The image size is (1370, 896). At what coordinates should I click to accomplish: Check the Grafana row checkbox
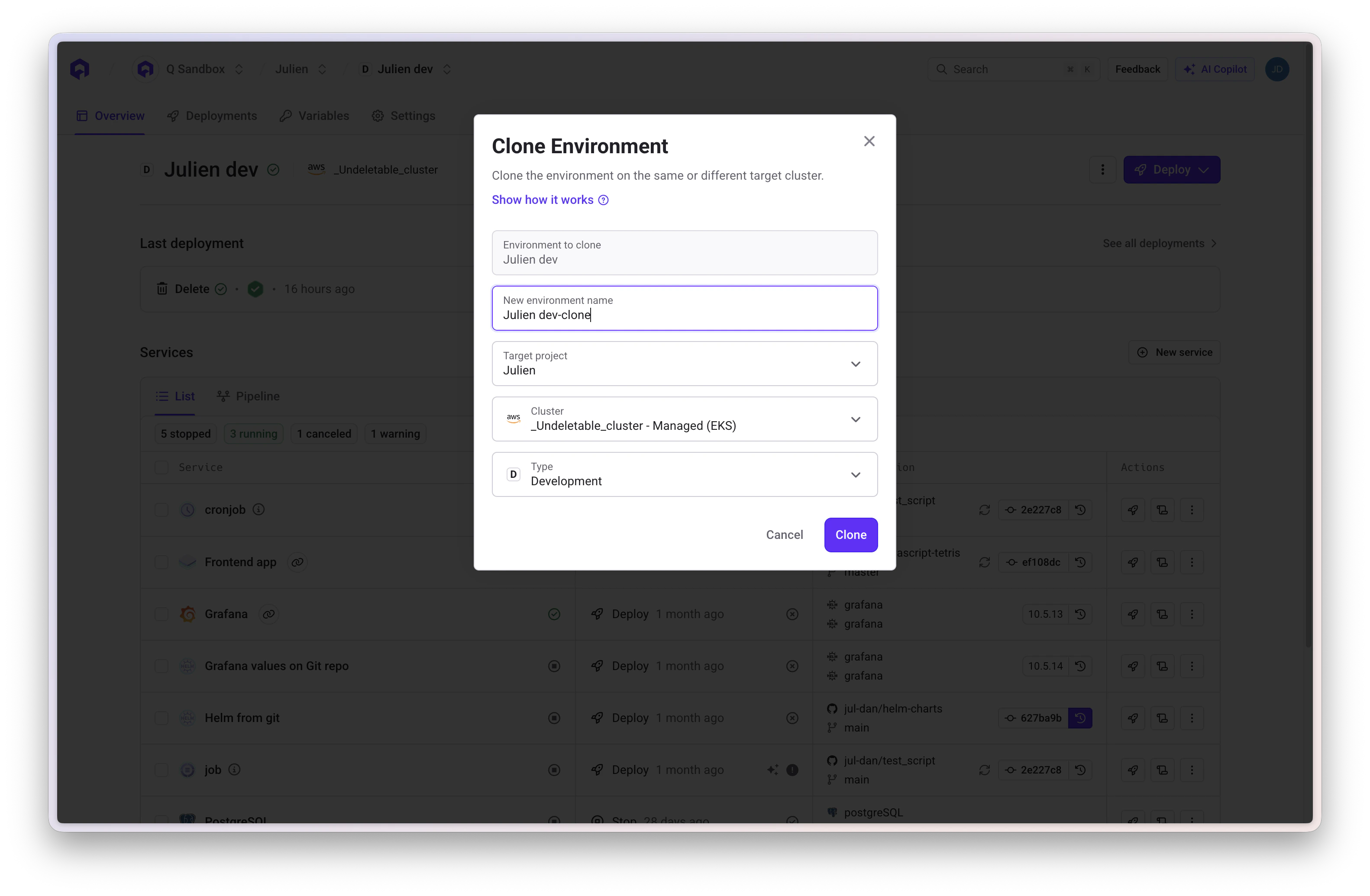pyautogui.click(x=162, y=614)
